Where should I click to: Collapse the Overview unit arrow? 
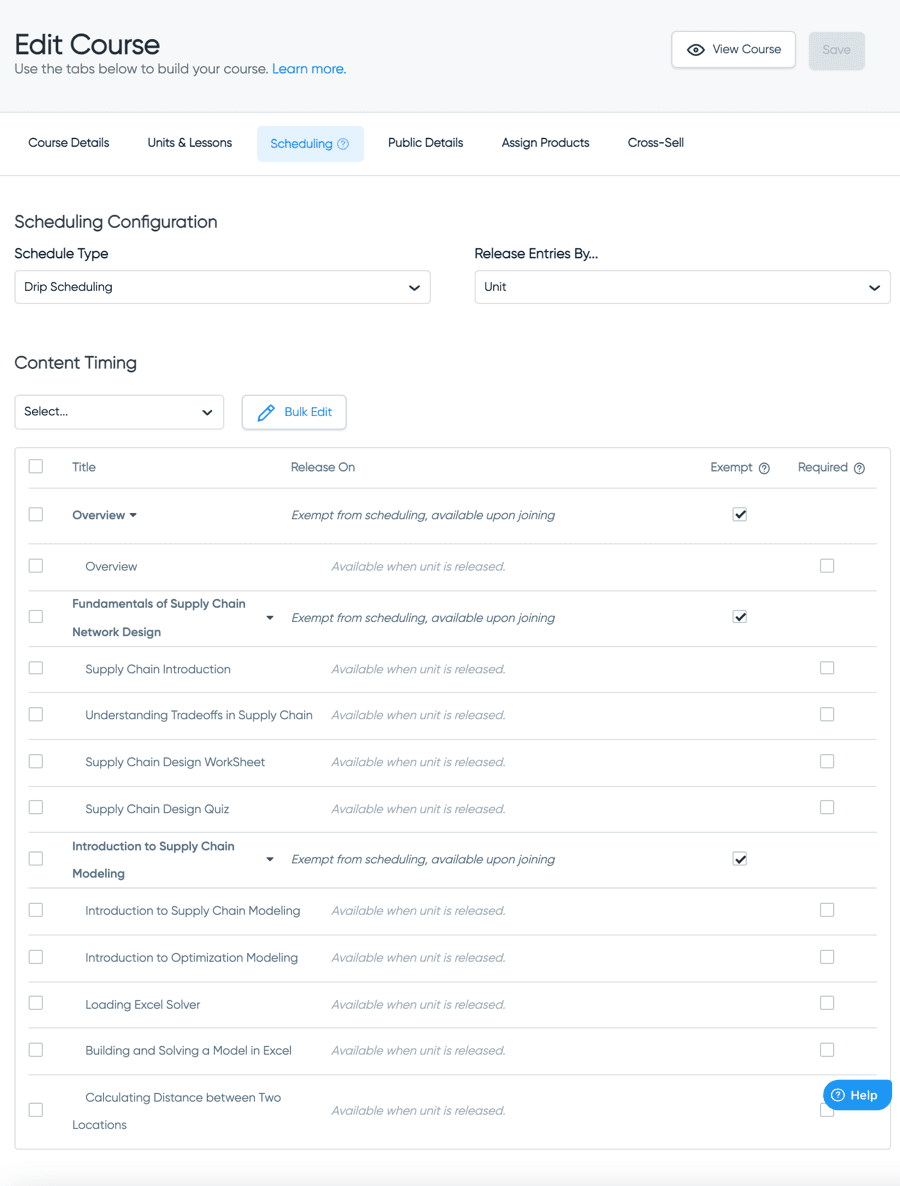[133, 516]
